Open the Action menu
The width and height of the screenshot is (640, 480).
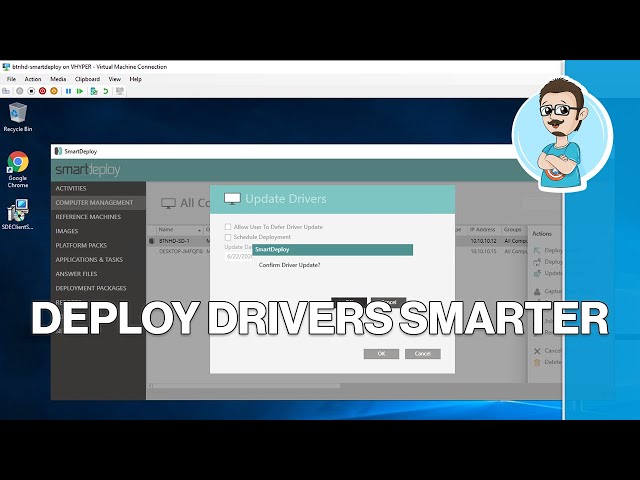point(33,79)
